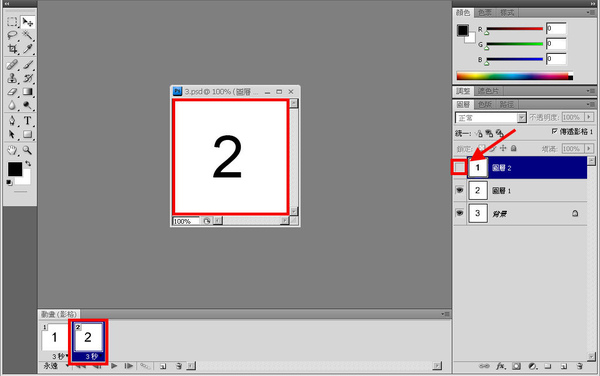The width and height of the screenshot is (600, 376).
Task: Select the Pen tool
Action: [12, 121]
